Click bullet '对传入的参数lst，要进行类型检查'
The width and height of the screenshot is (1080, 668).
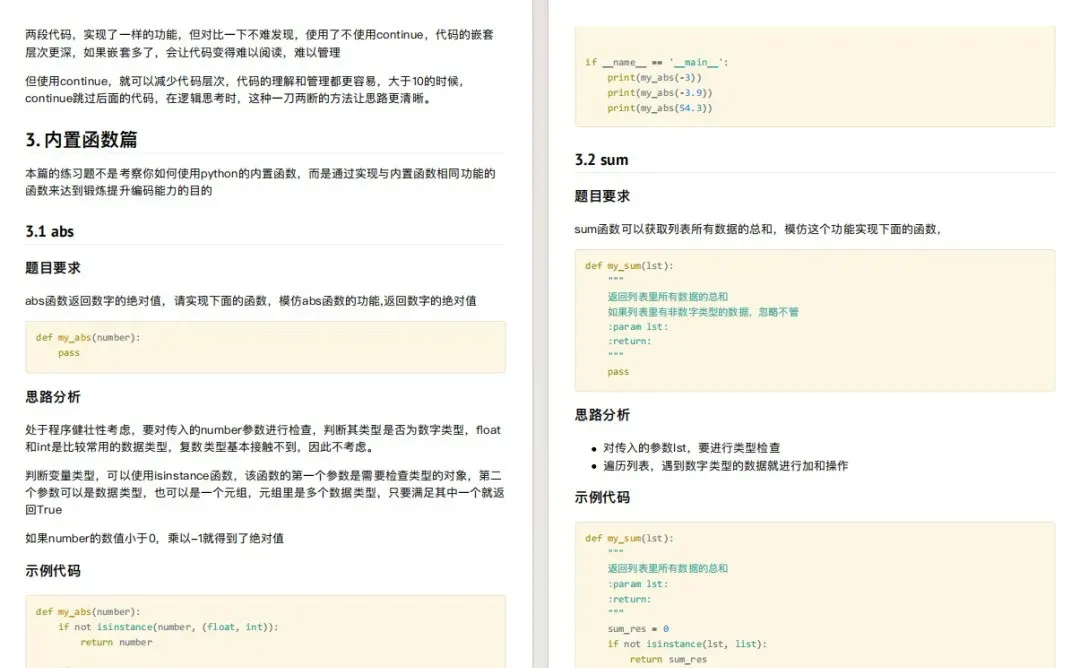click(692, 448)
